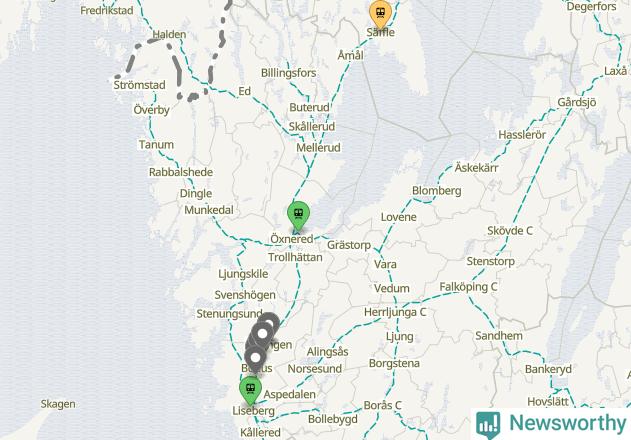The height and width of the screenshot is (440, 631).
Task: Click the Halden place label
Action: tap(169, 35)
